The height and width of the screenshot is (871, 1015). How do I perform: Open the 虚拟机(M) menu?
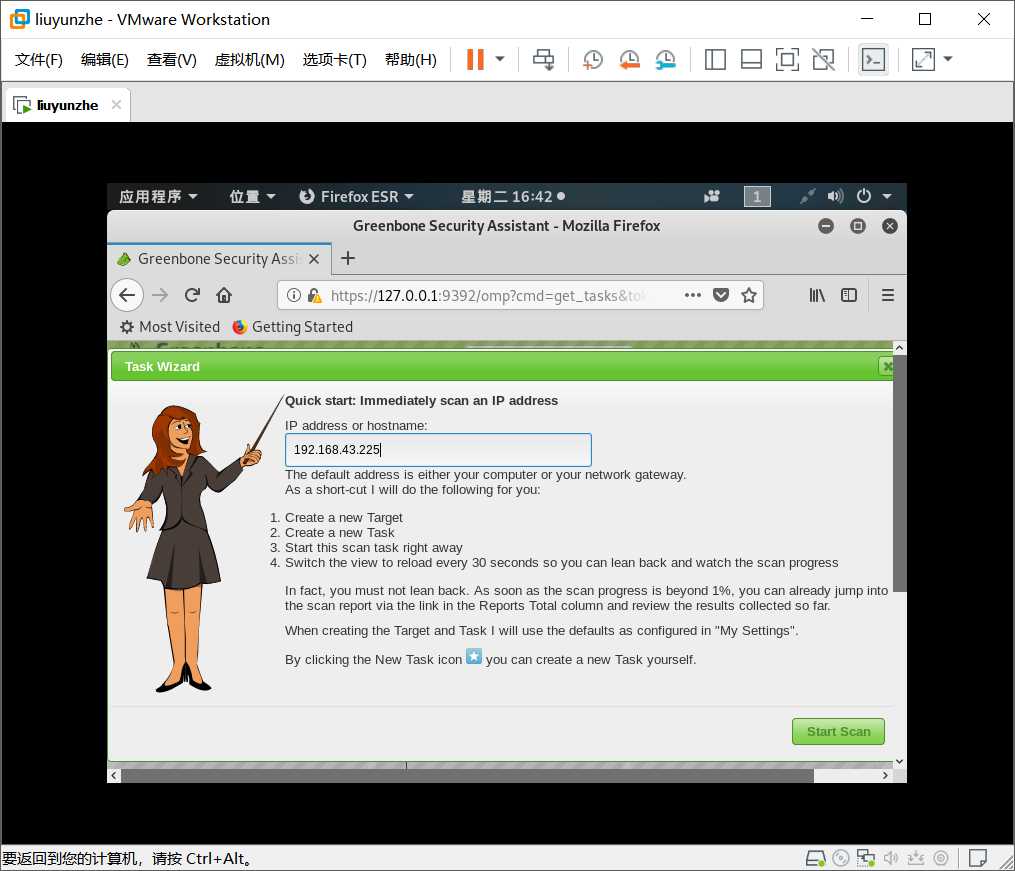pyautogui.click(x=249, y=60)
